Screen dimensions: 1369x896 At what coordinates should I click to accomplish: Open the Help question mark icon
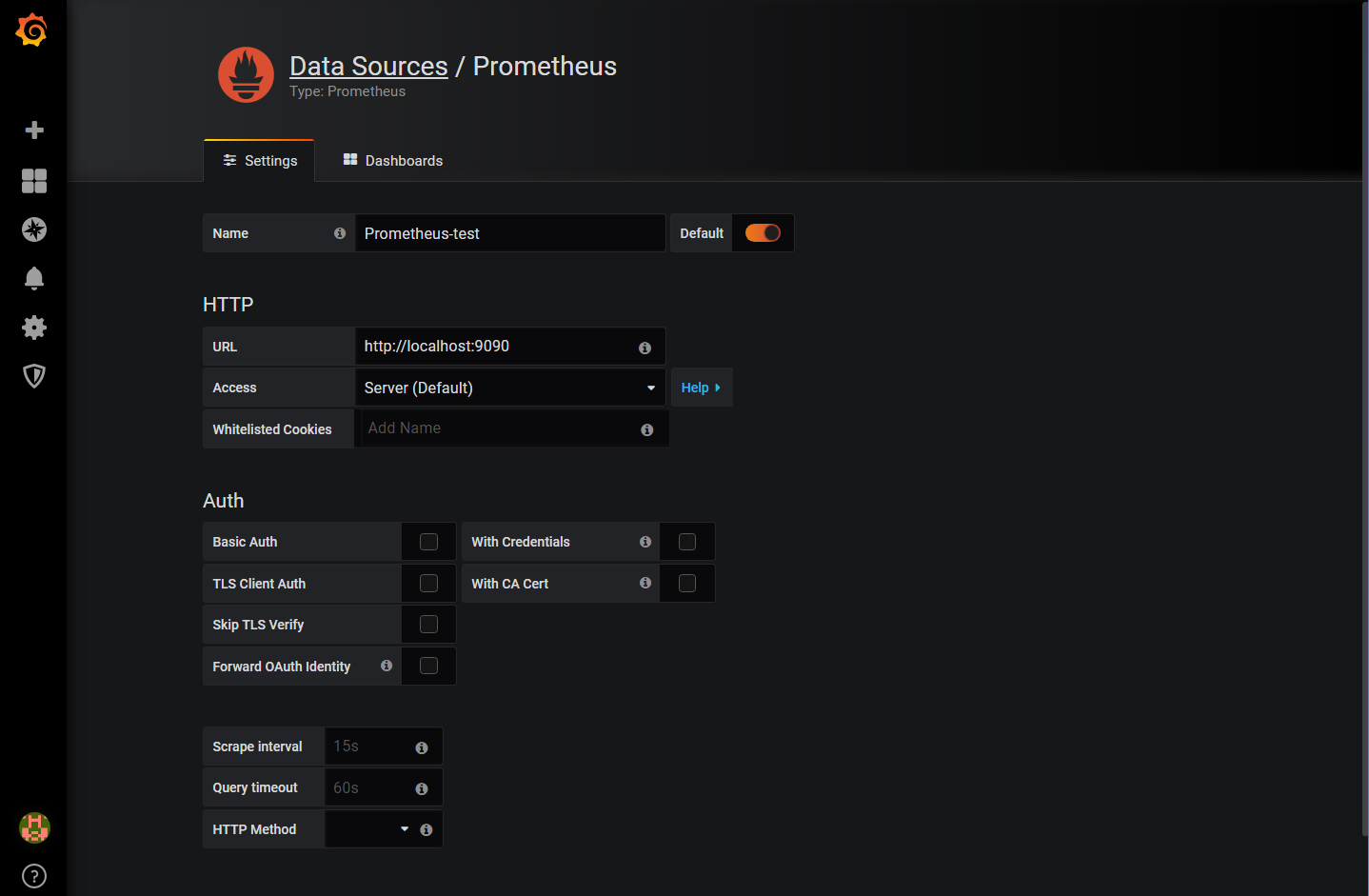[x=34, y=876]
